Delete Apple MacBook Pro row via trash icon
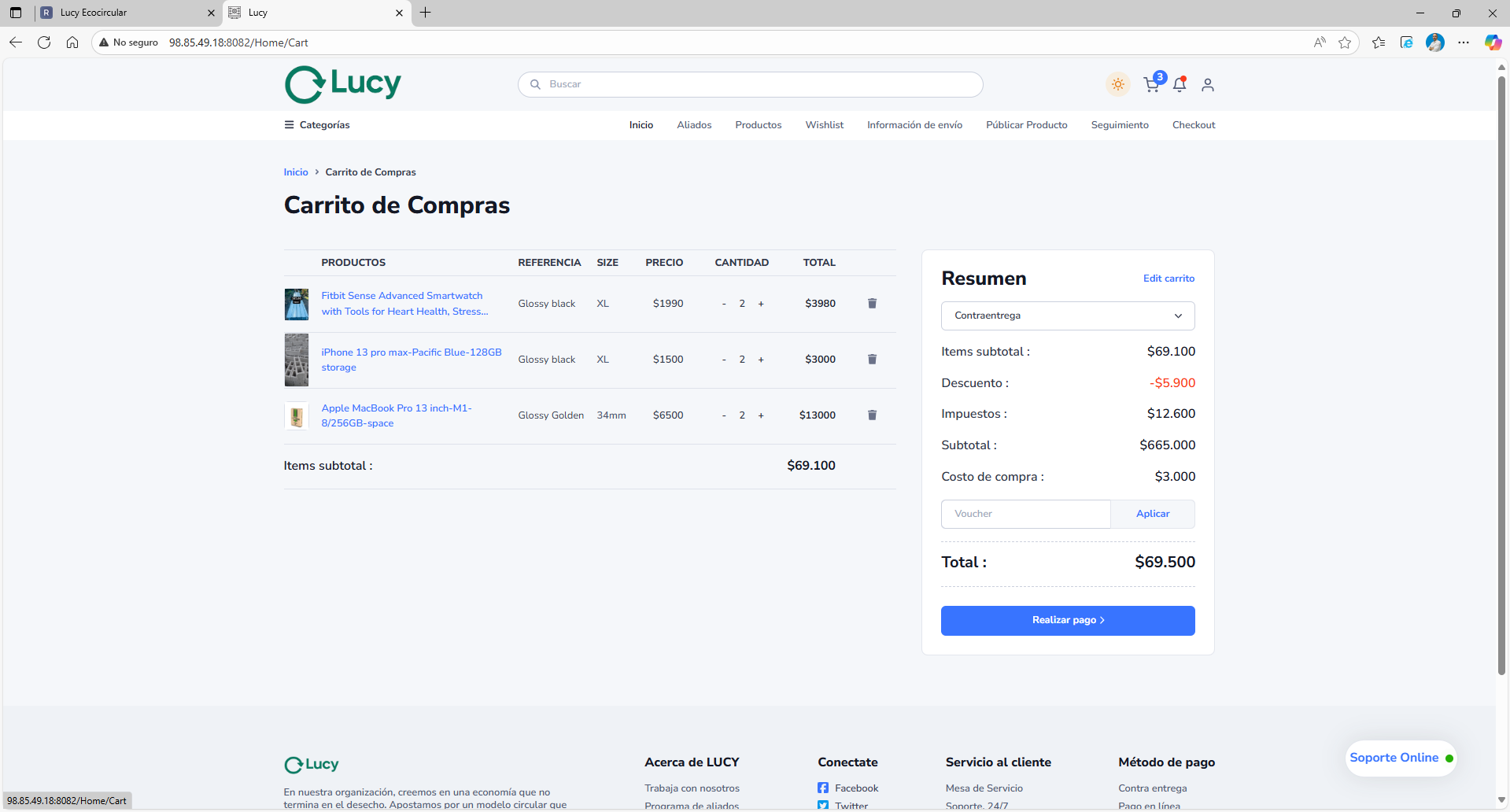The width and height of the screenshot is (1510, 812). click(x=872, y=415)
